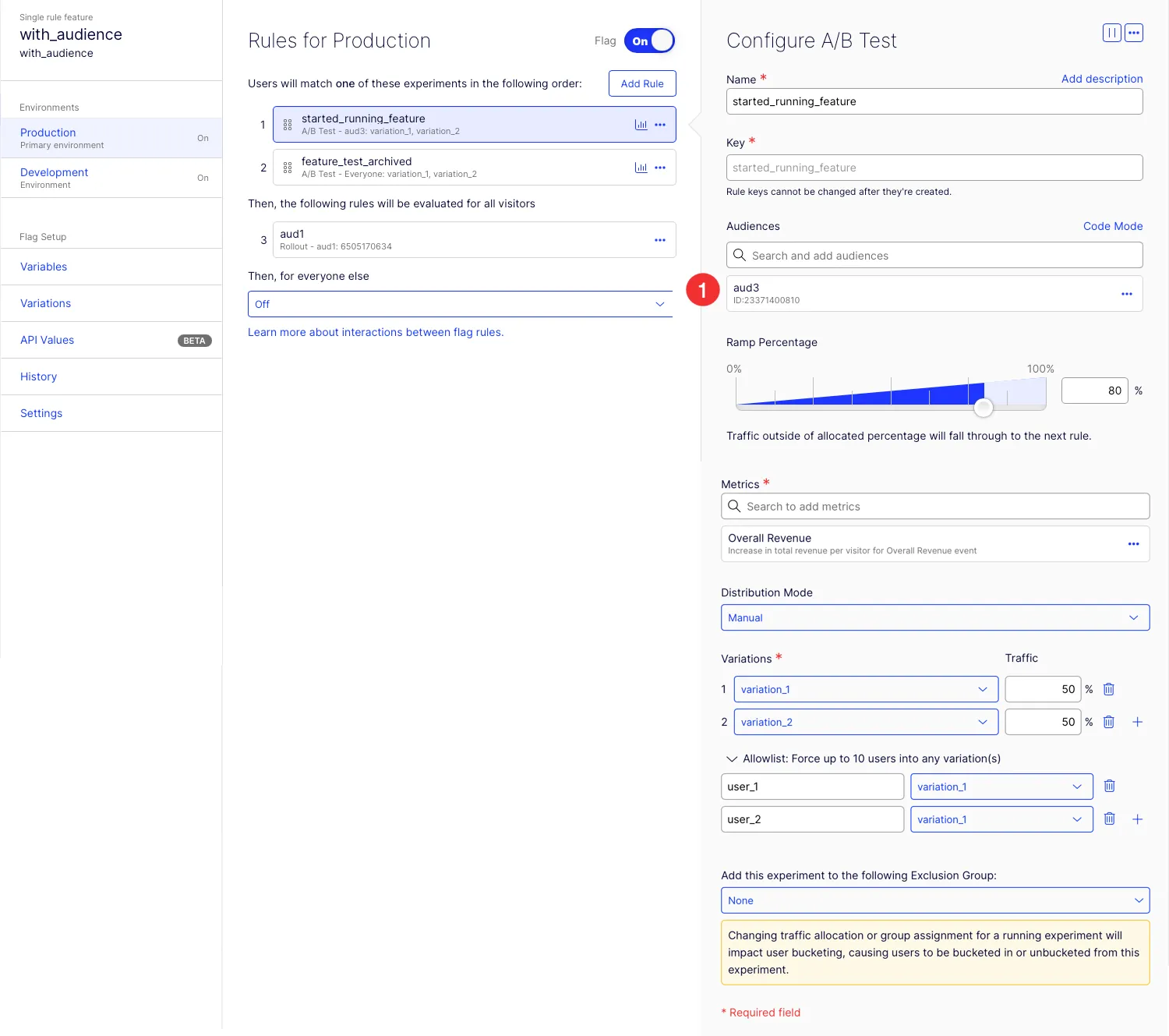Image resolution: width=1169 pixels, height=1036 pixels.
Task: Focus the rule Name input field
Action: coord(934,101)
